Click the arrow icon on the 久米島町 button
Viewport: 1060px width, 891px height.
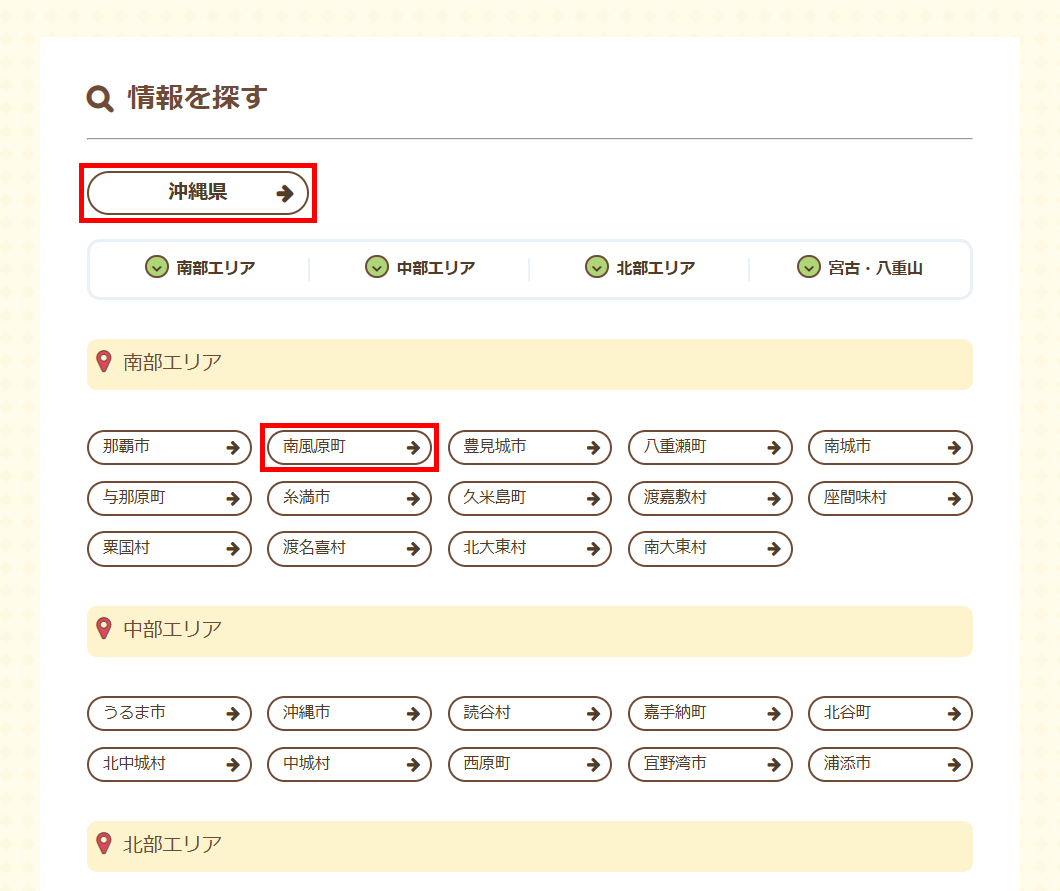click(x=593, y=498)
